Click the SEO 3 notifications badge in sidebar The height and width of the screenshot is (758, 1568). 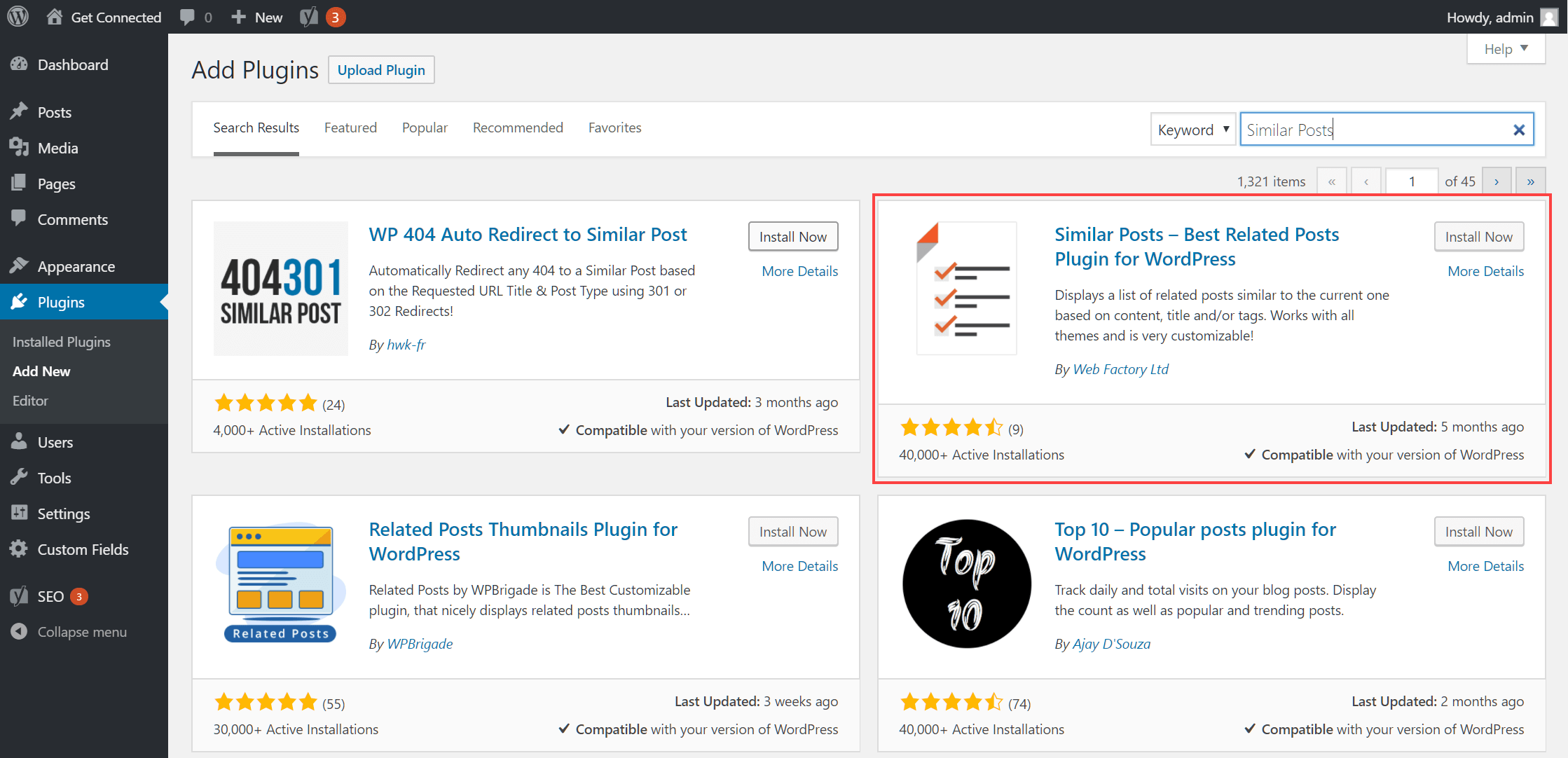[79, 596]
